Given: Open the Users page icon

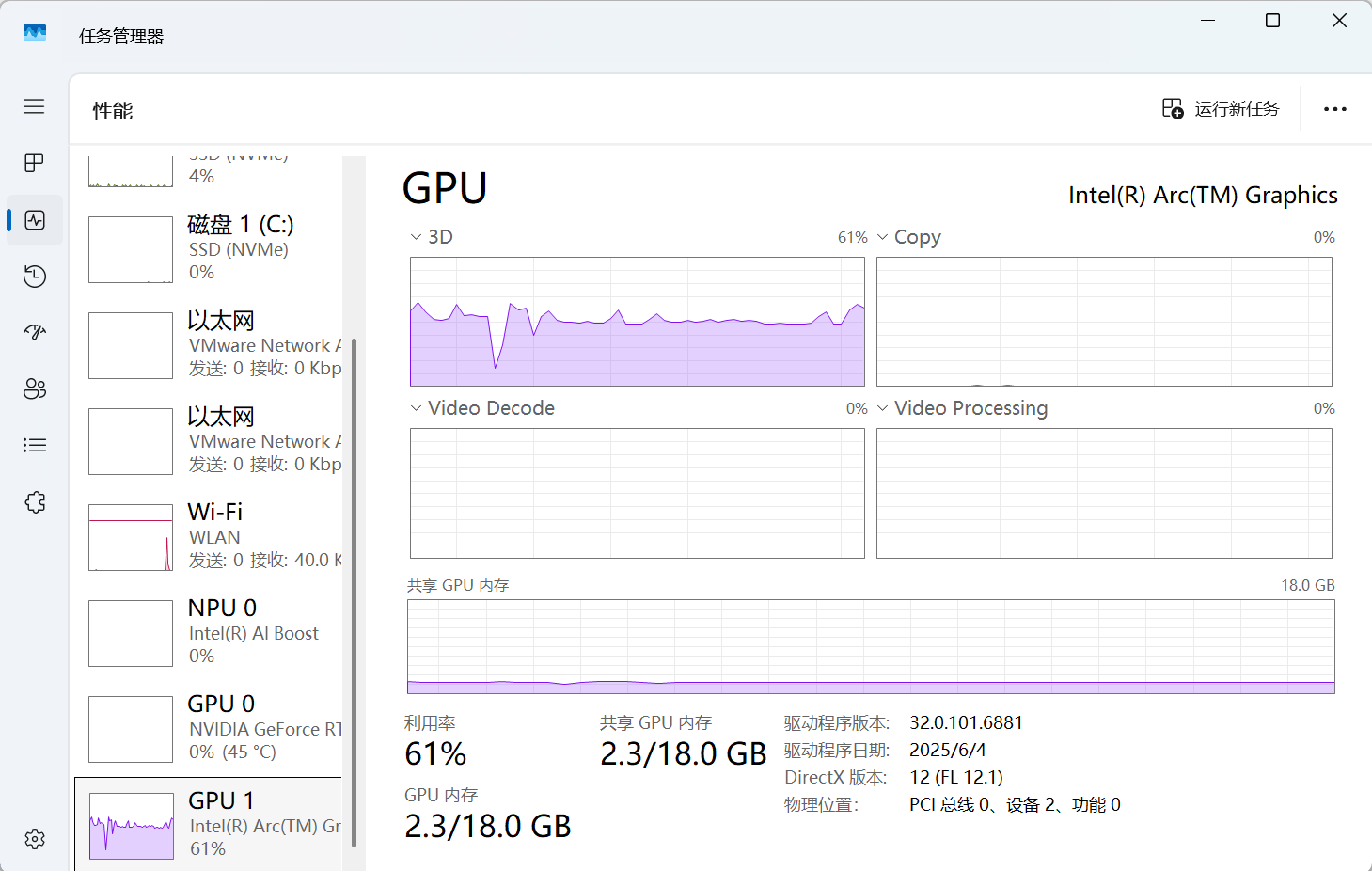Looking at the screenshot, I should coord(34,388).
